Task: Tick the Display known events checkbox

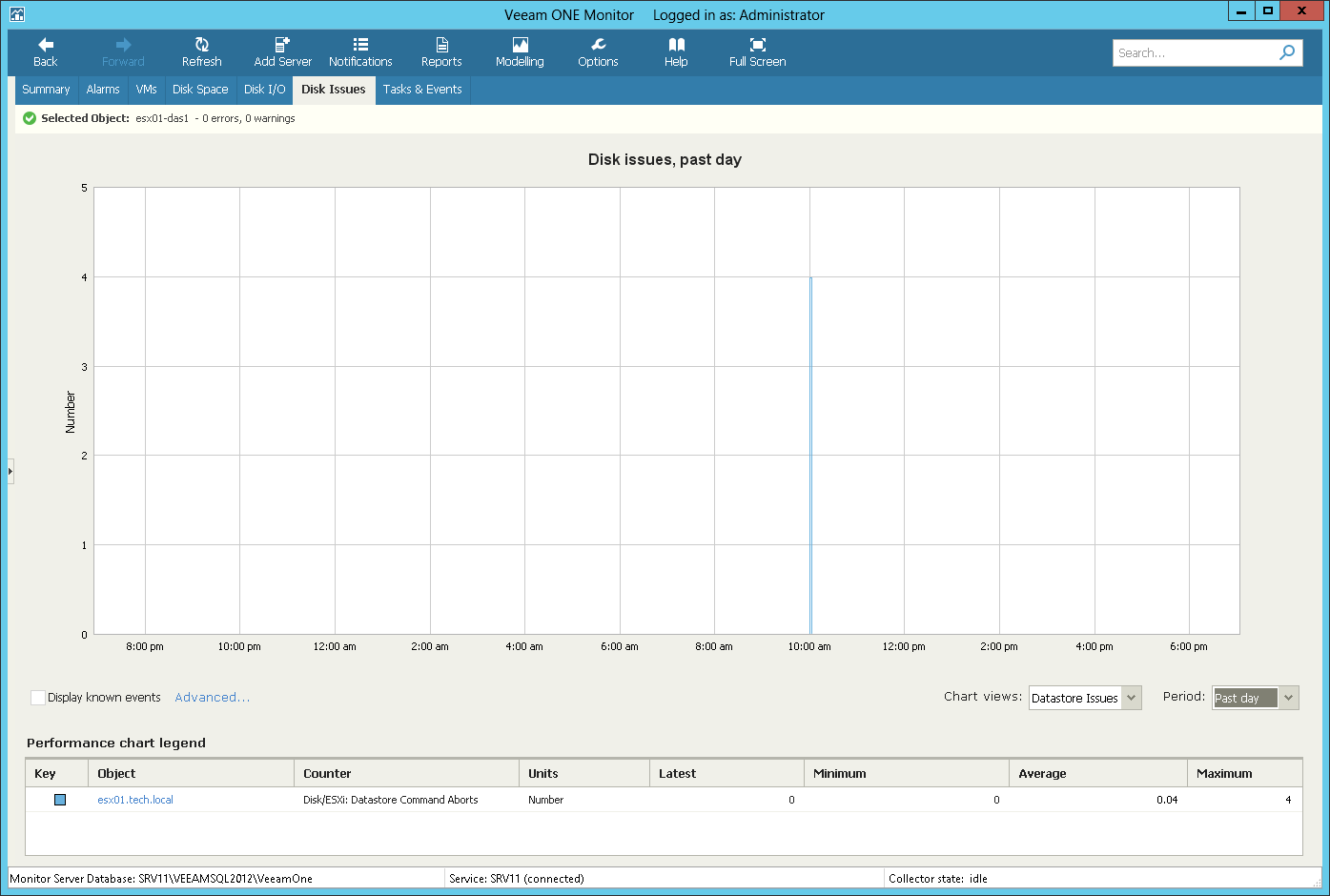Action: [x=38, y=698]
